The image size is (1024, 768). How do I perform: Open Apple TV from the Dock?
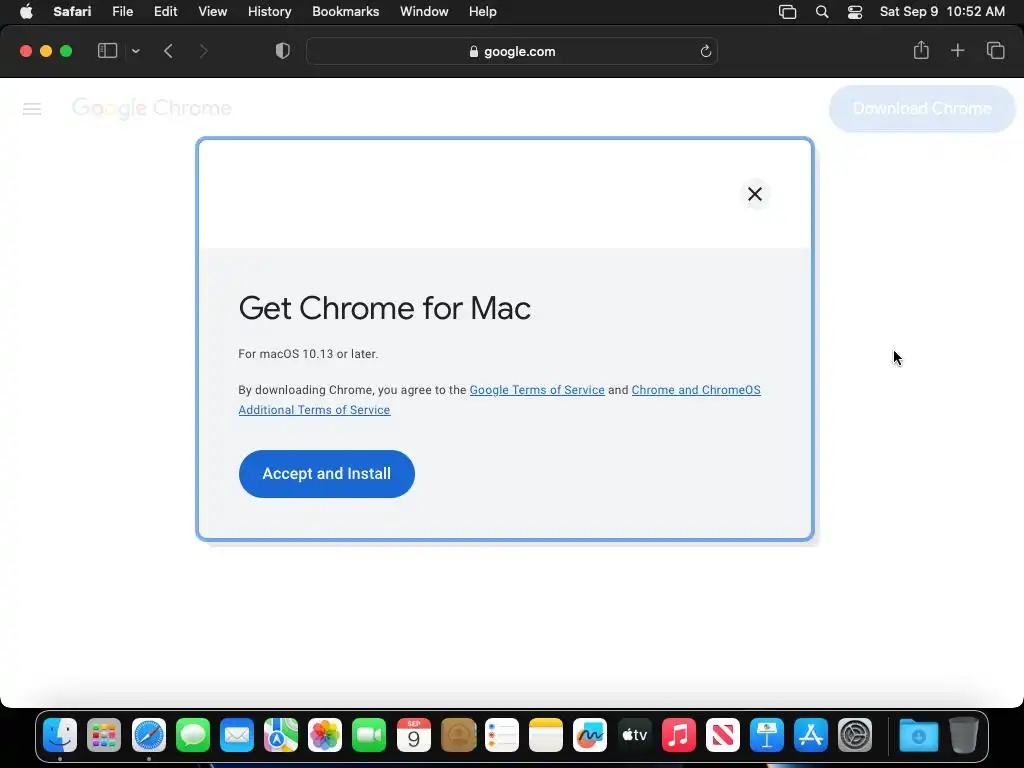pyautogui.click(x=634, y=735)
